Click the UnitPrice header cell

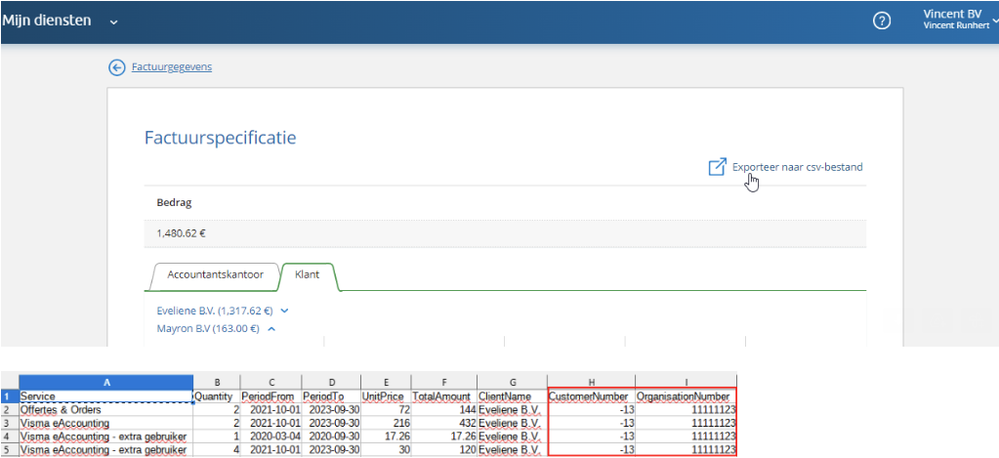(386, 396)
